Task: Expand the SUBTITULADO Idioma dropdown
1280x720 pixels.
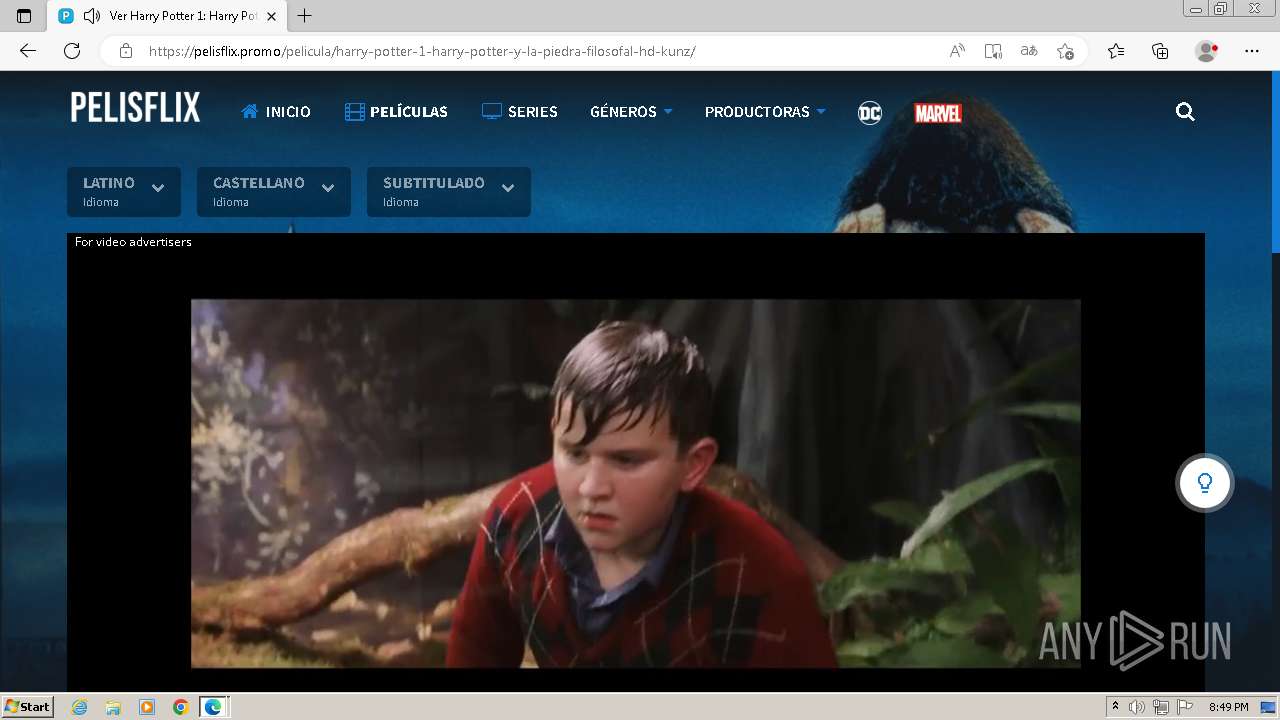Action: tap(449, 191)
